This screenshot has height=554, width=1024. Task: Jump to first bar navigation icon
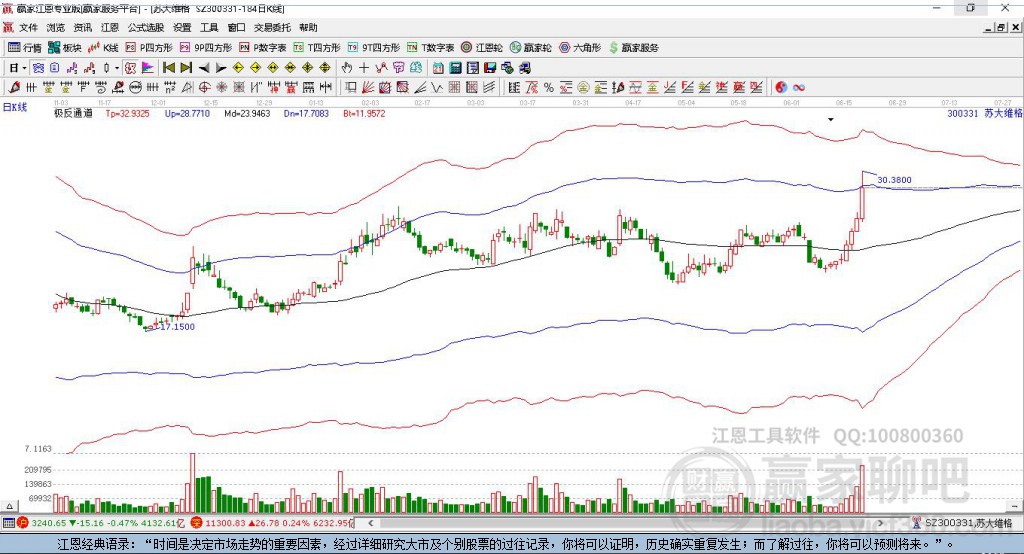[x=169, y=68]
